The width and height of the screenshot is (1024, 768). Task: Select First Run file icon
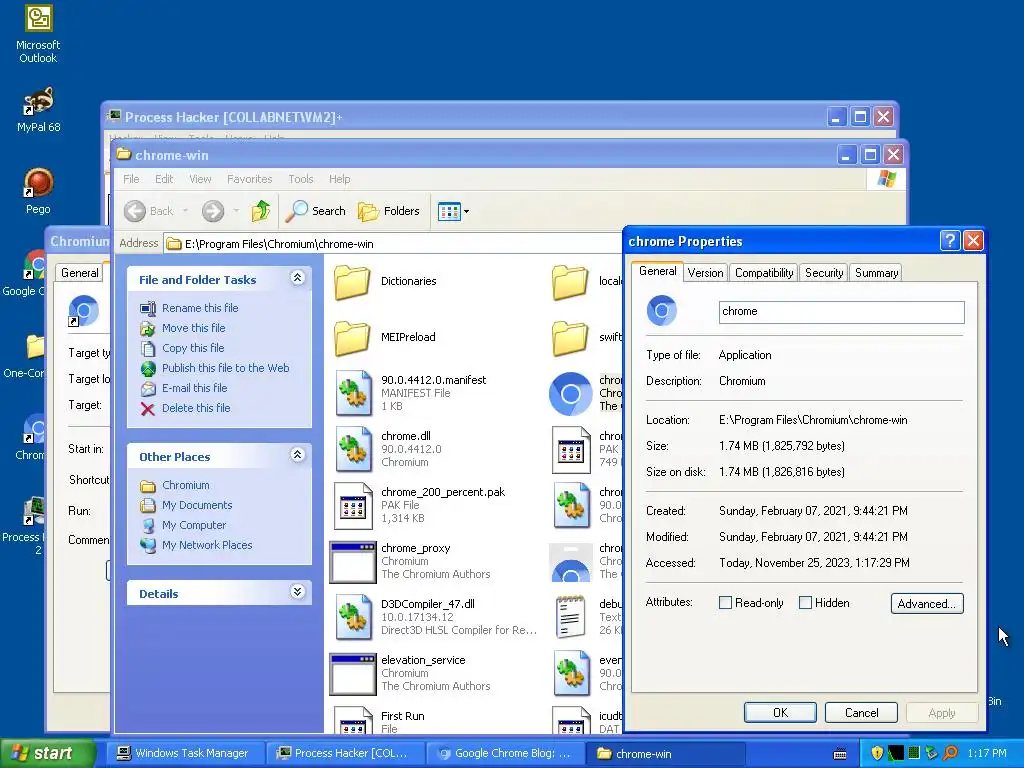(x=353, y=720)
